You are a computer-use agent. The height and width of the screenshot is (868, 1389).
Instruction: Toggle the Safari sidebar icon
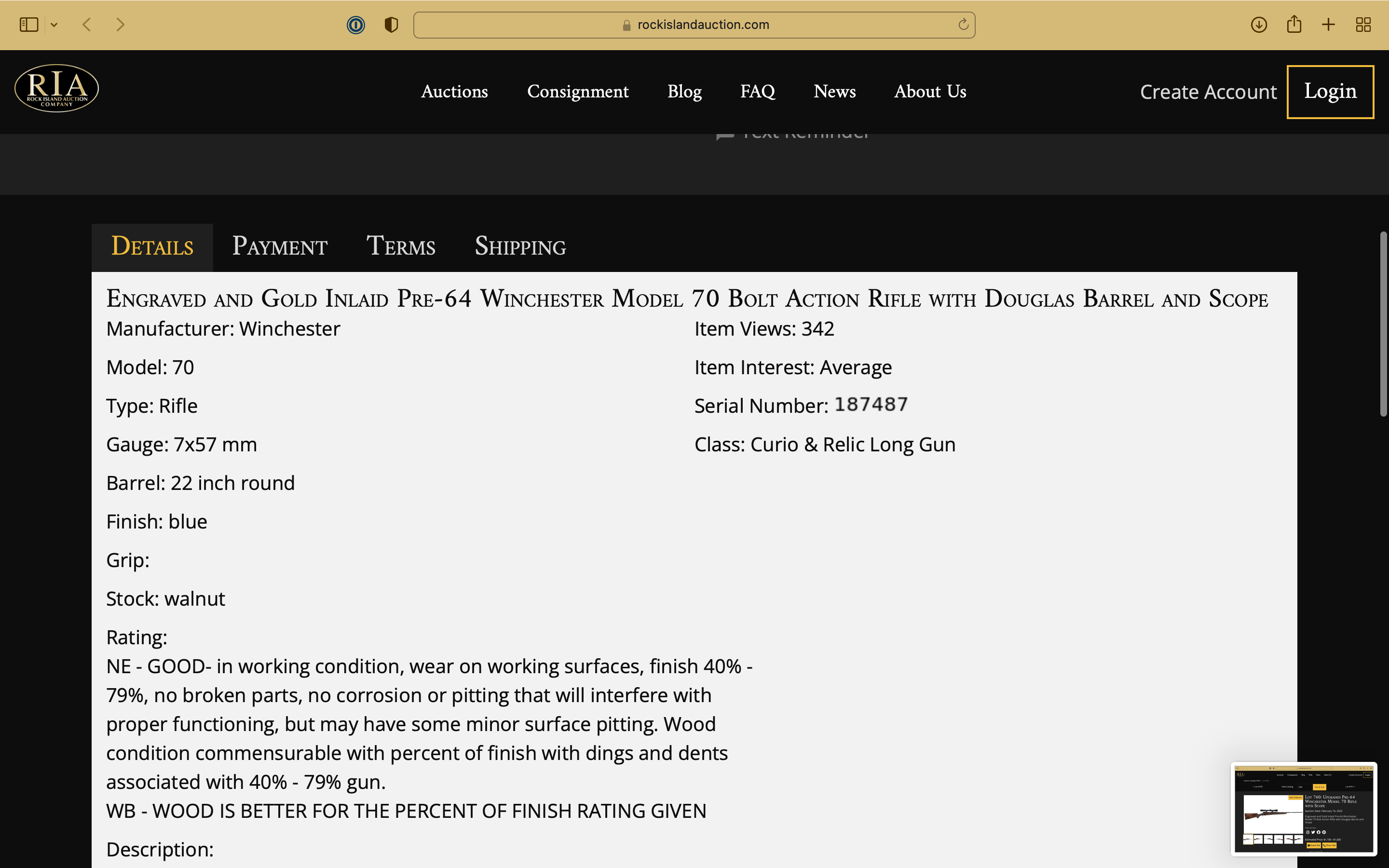pos(29,25)
